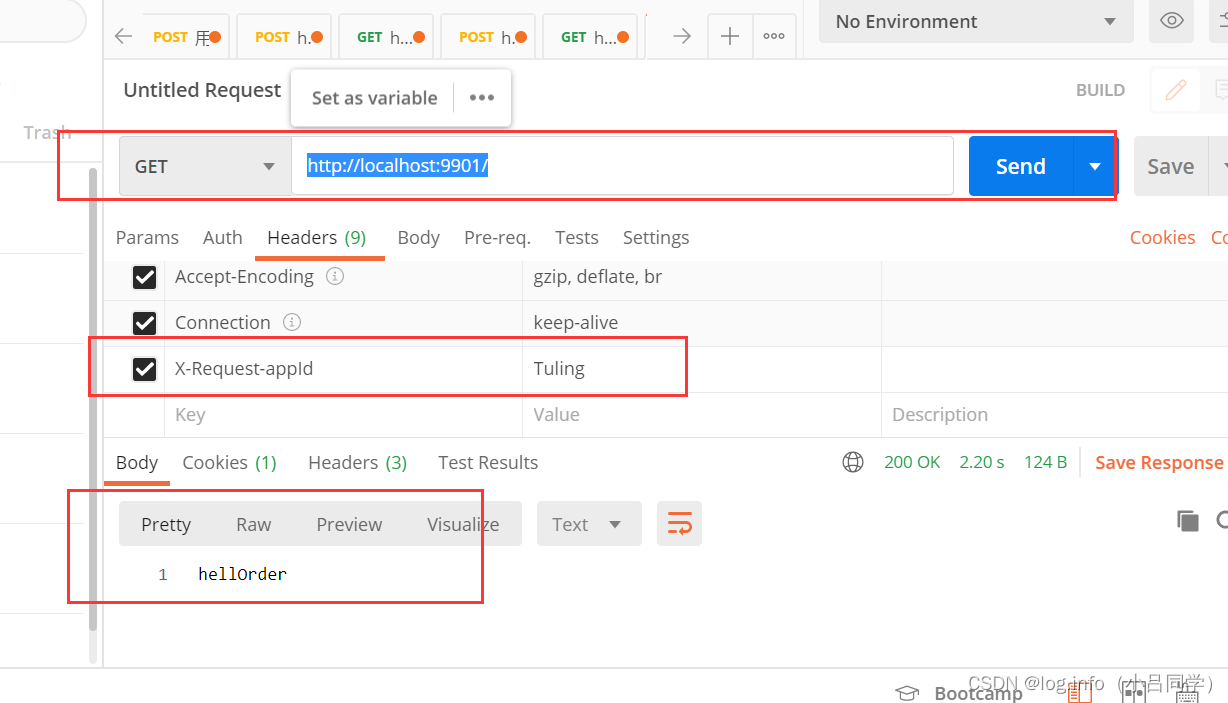Click the 200 OK status text

[x=912, y=462]
